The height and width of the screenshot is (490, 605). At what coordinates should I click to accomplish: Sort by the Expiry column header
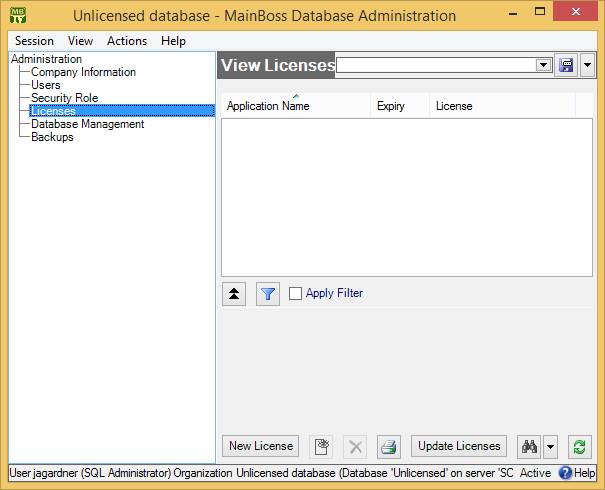pos(400,105)
